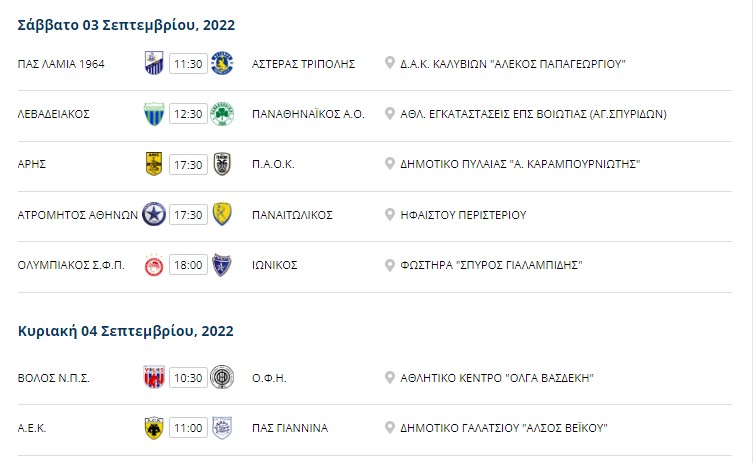This screenshot has width=753, height=463.
Task: Click the Σάββατο 03 Σεπτεμβρίου date heading
Action: click(x=126, y=25)
